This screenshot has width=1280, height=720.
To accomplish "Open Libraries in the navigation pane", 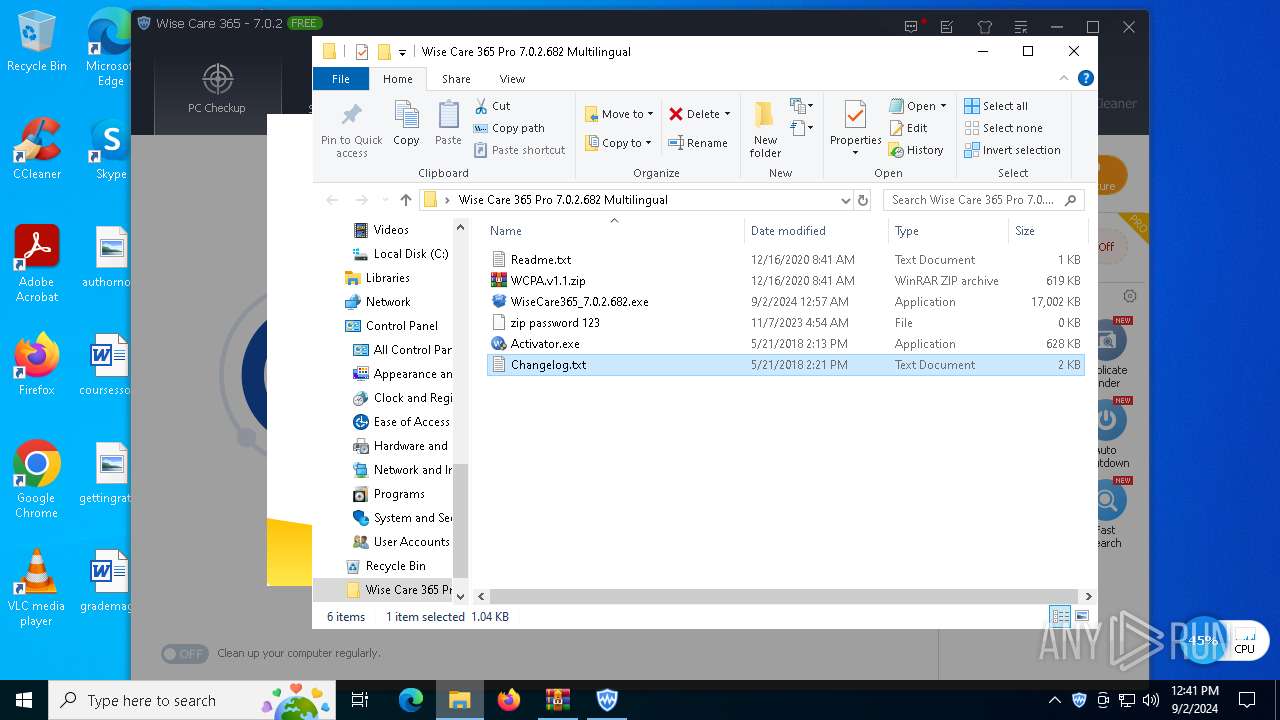I will click(377, 278).
